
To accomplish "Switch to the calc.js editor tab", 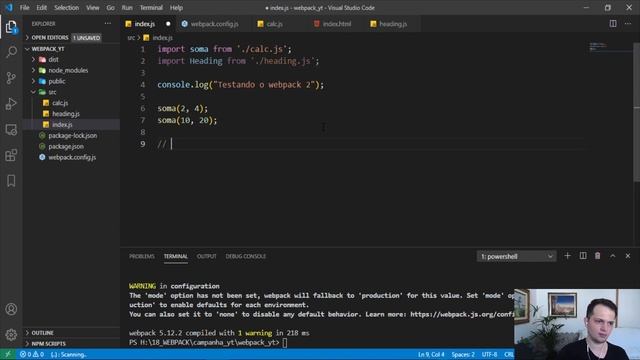I will (275, 24).
